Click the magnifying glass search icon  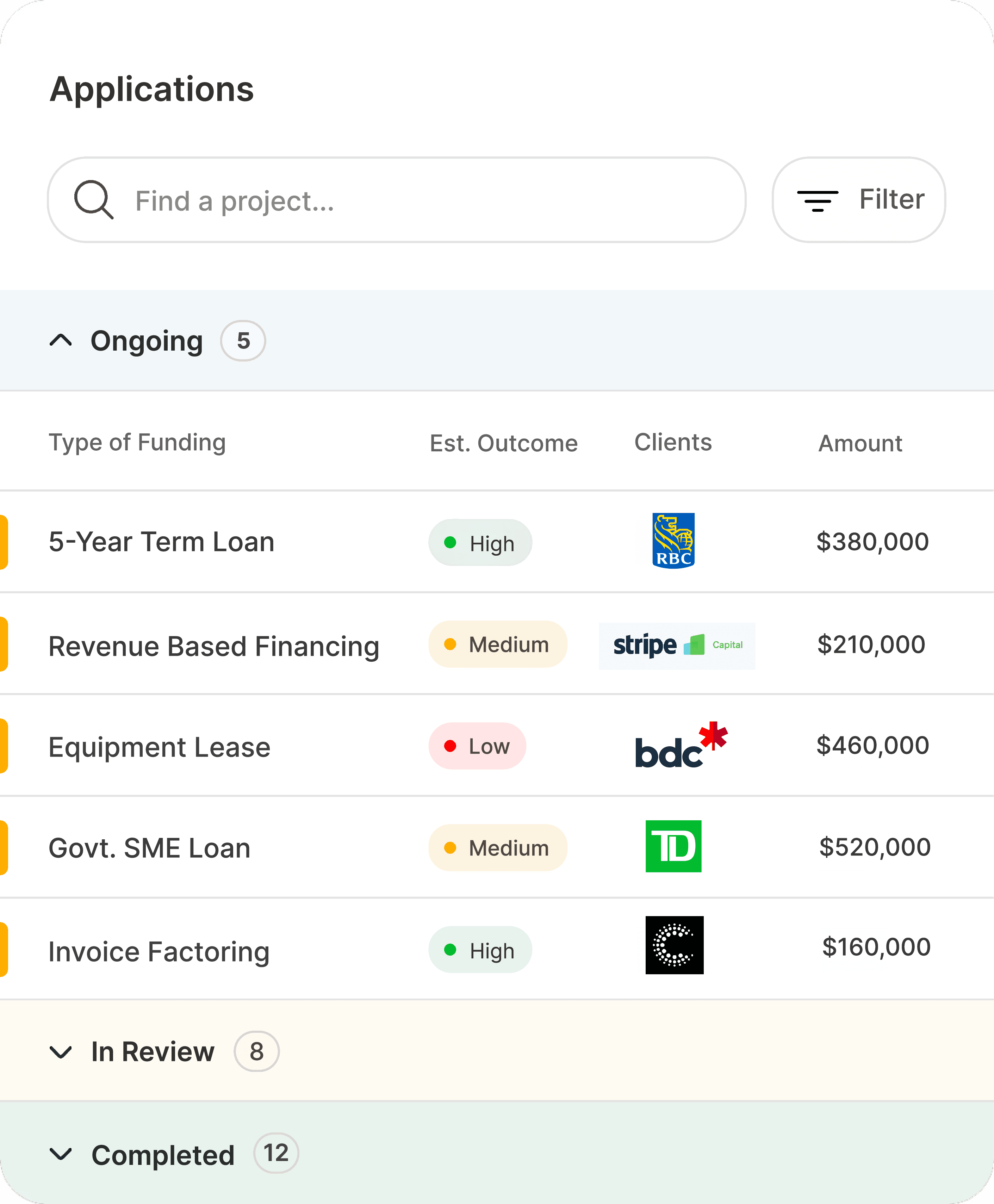click(94, 200)
